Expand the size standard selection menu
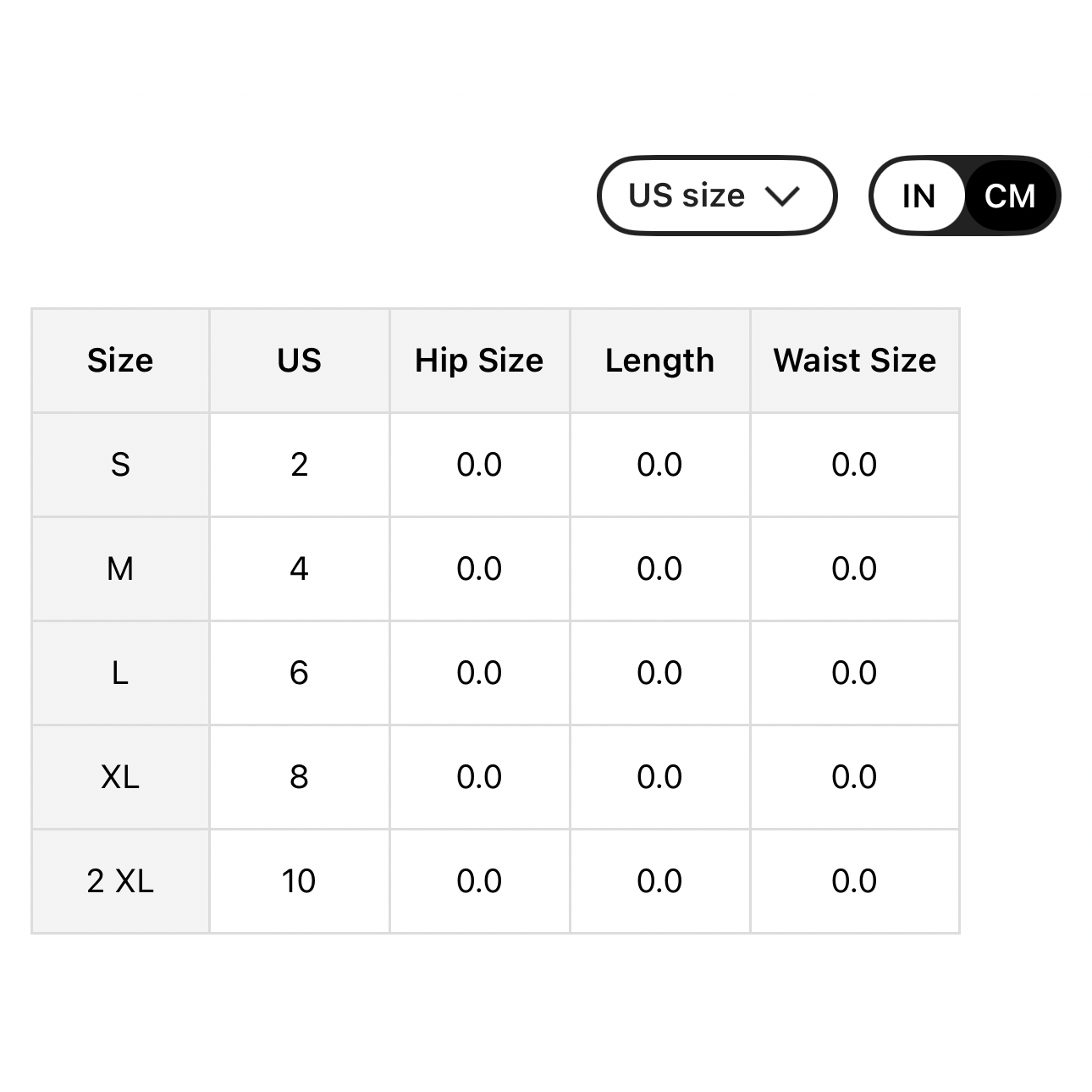1092x1092 pixels. [x=716, y=195]
